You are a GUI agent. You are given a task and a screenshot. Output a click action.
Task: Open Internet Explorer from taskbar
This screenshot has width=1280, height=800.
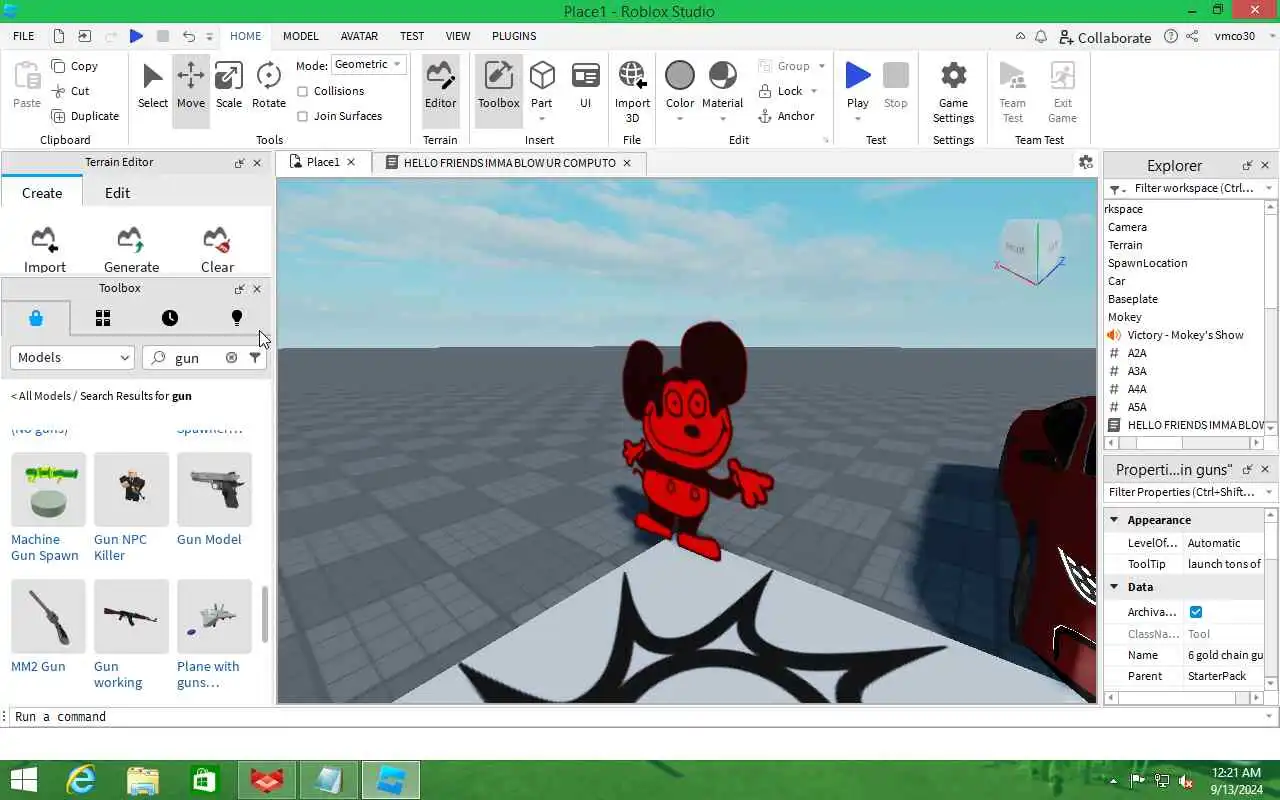[81, 780]
